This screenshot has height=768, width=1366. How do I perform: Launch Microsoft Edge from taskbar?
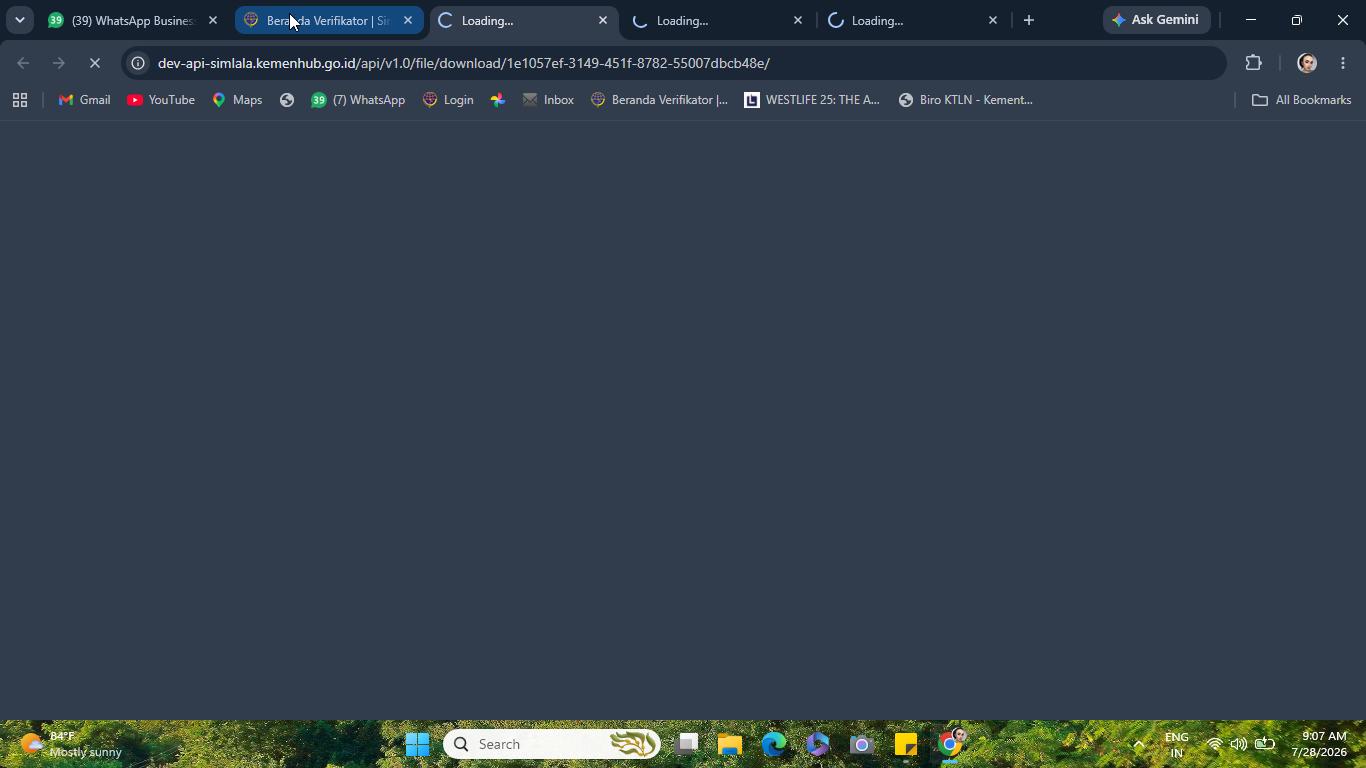pyautogui.click(x=774, y=744)
